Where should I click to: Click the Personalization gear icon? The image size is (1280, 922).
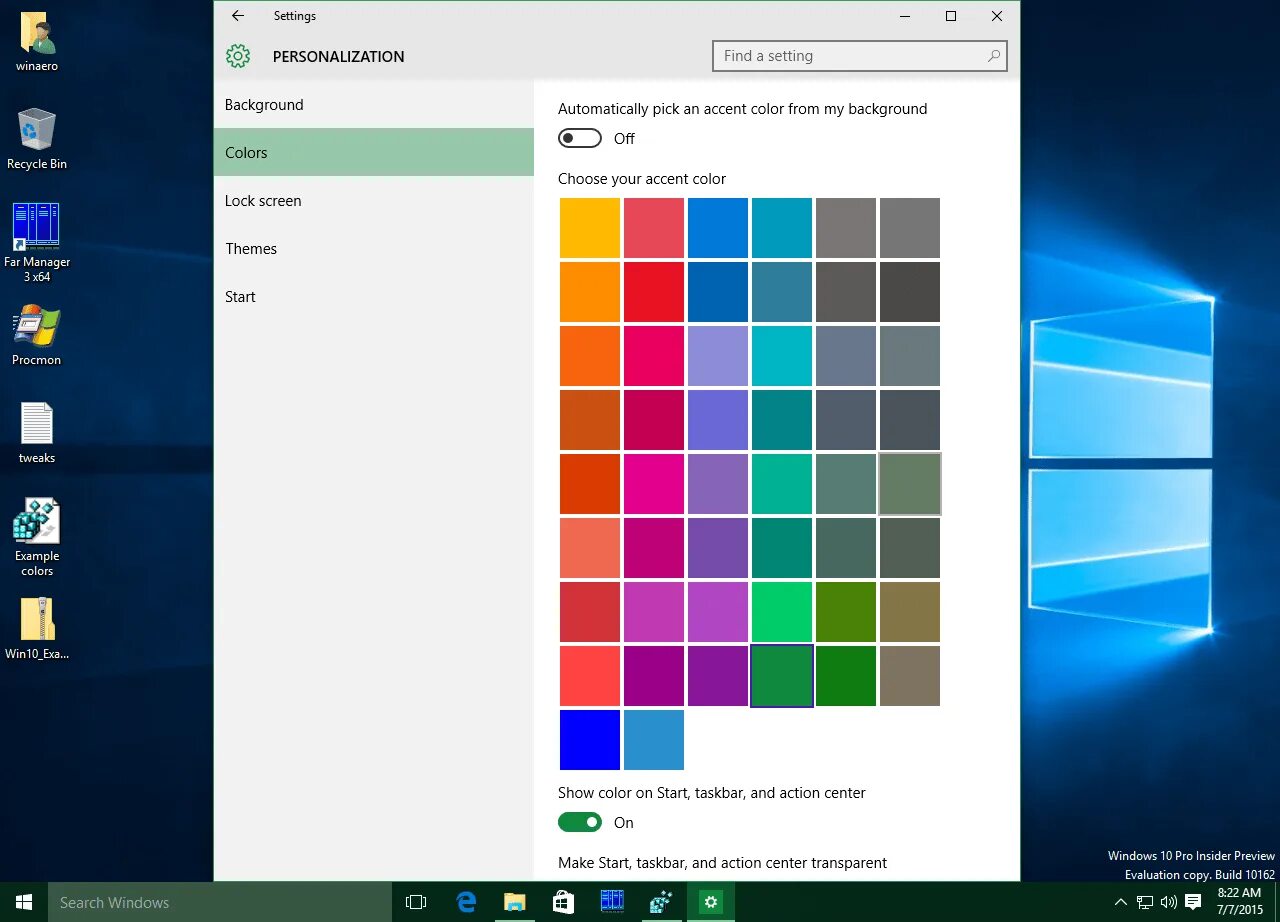tap(238, 56)
